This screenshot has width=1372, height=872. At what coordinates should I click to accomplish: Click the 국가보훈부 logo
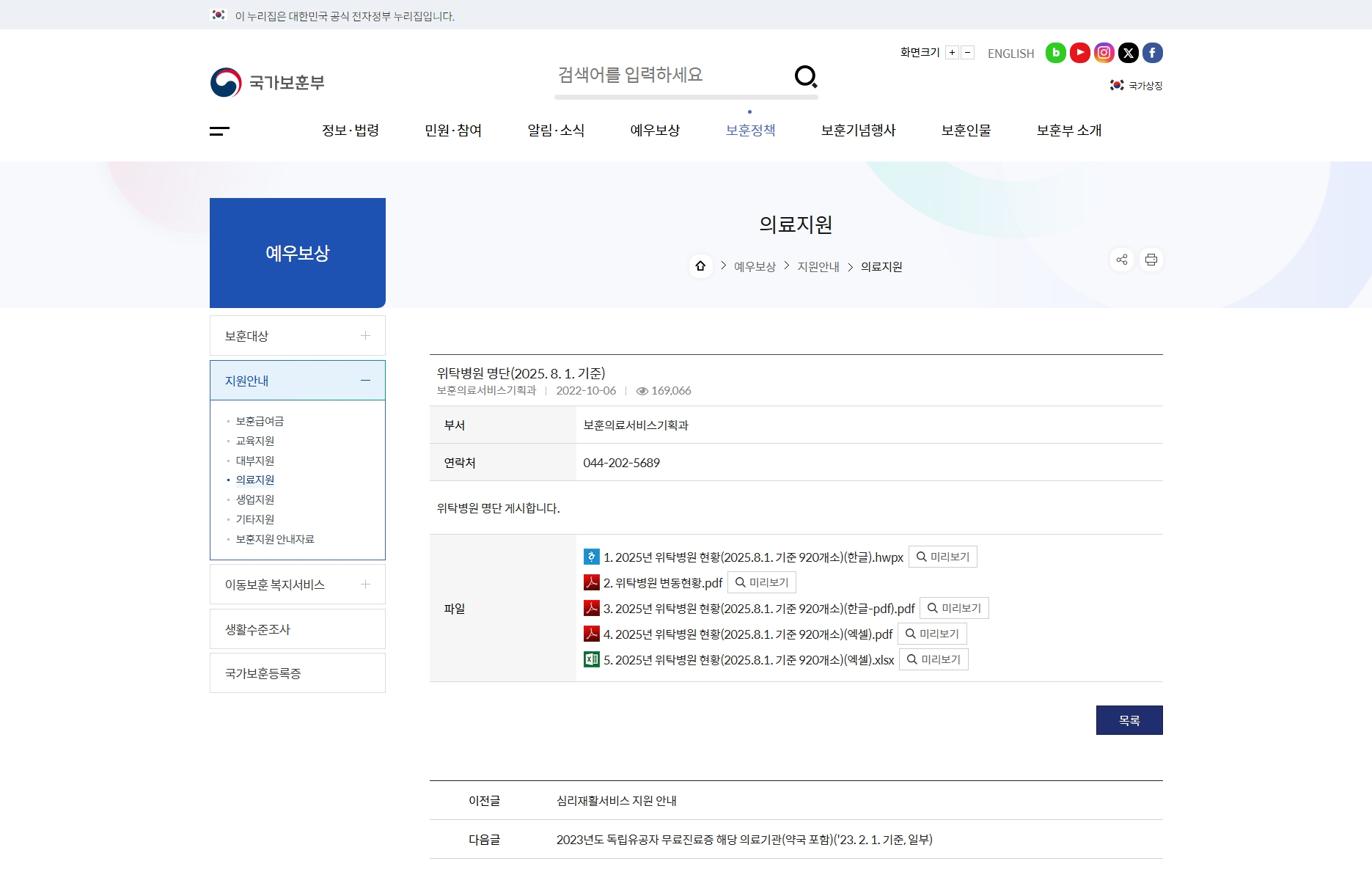[267, 82]
